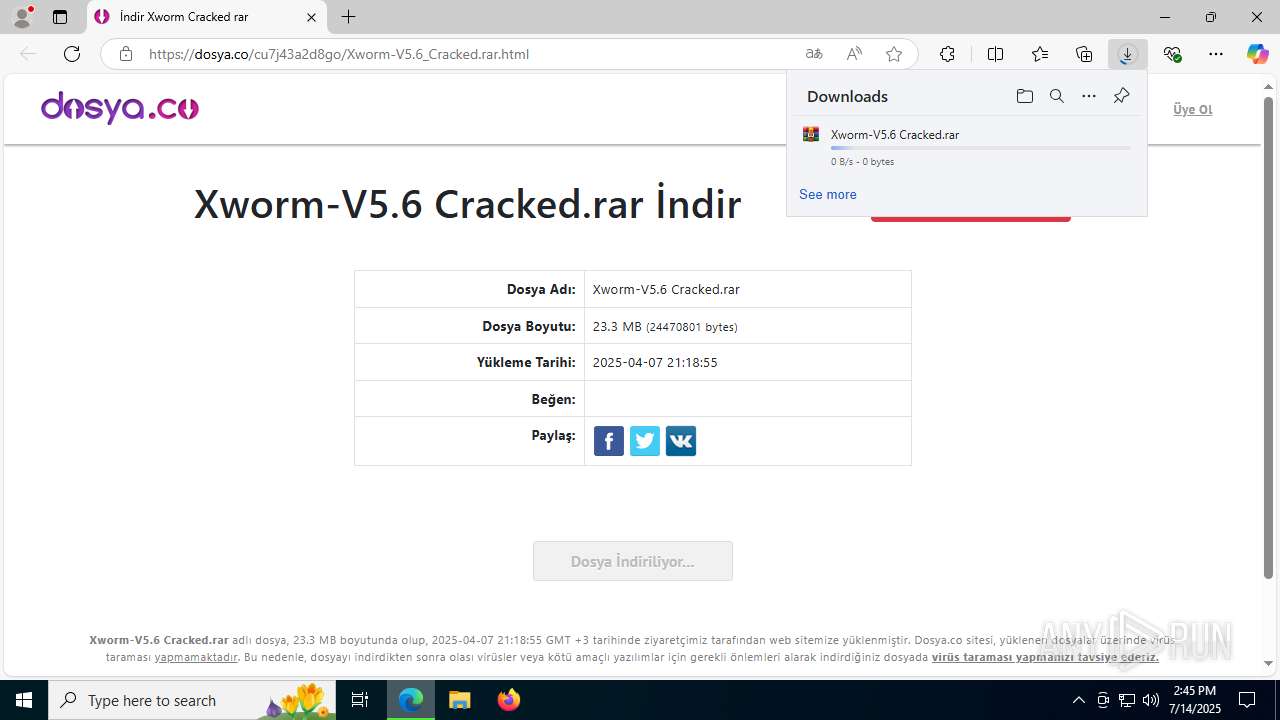Click virüs taraması yapmanızı tavsiye ederiz link
Viewport: 1280px width, 720px height.
(1045, 657)
